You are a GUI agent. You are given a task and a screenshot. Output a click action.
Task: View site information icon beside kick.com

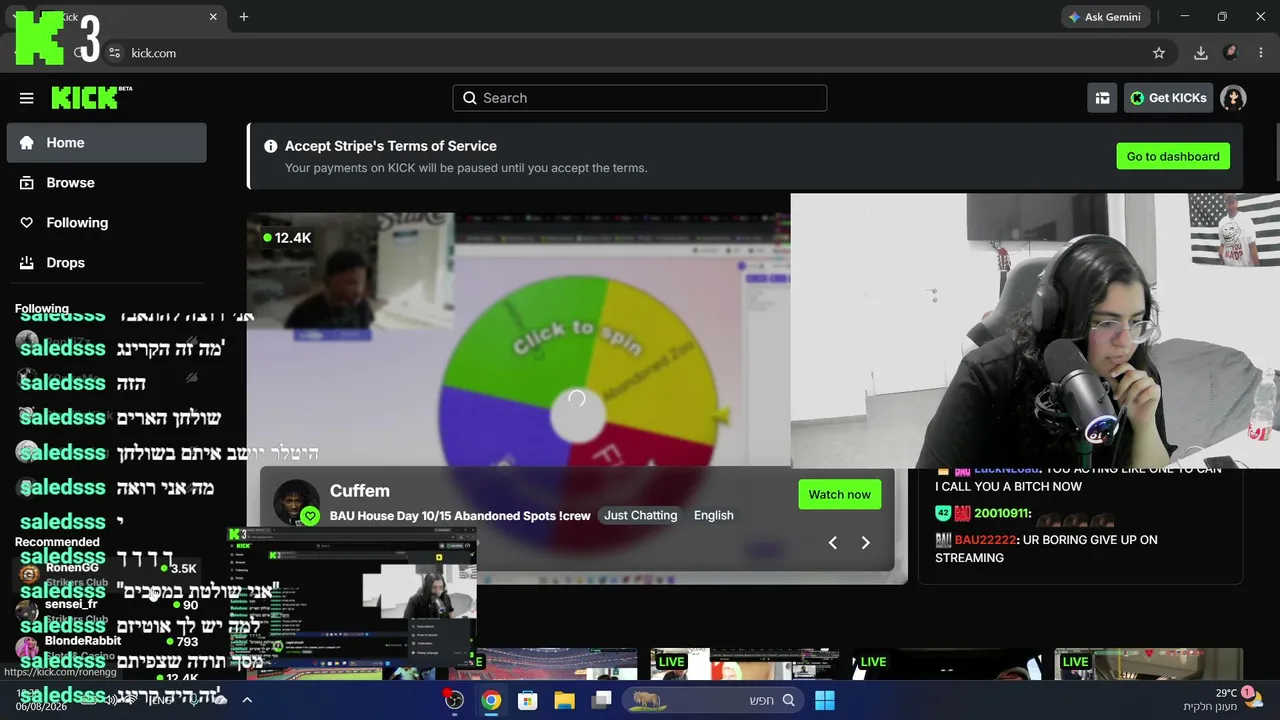pos(114,53)
